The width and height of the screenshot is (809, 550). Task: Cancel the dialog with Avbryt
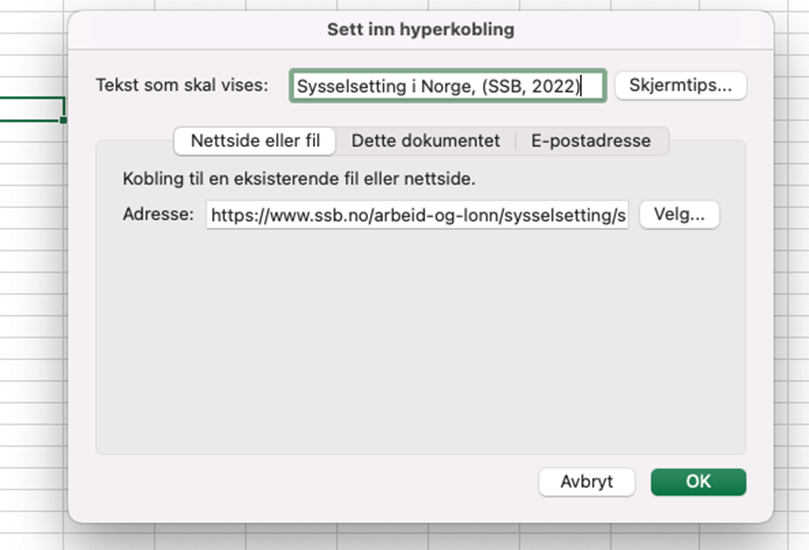(587, 481)
